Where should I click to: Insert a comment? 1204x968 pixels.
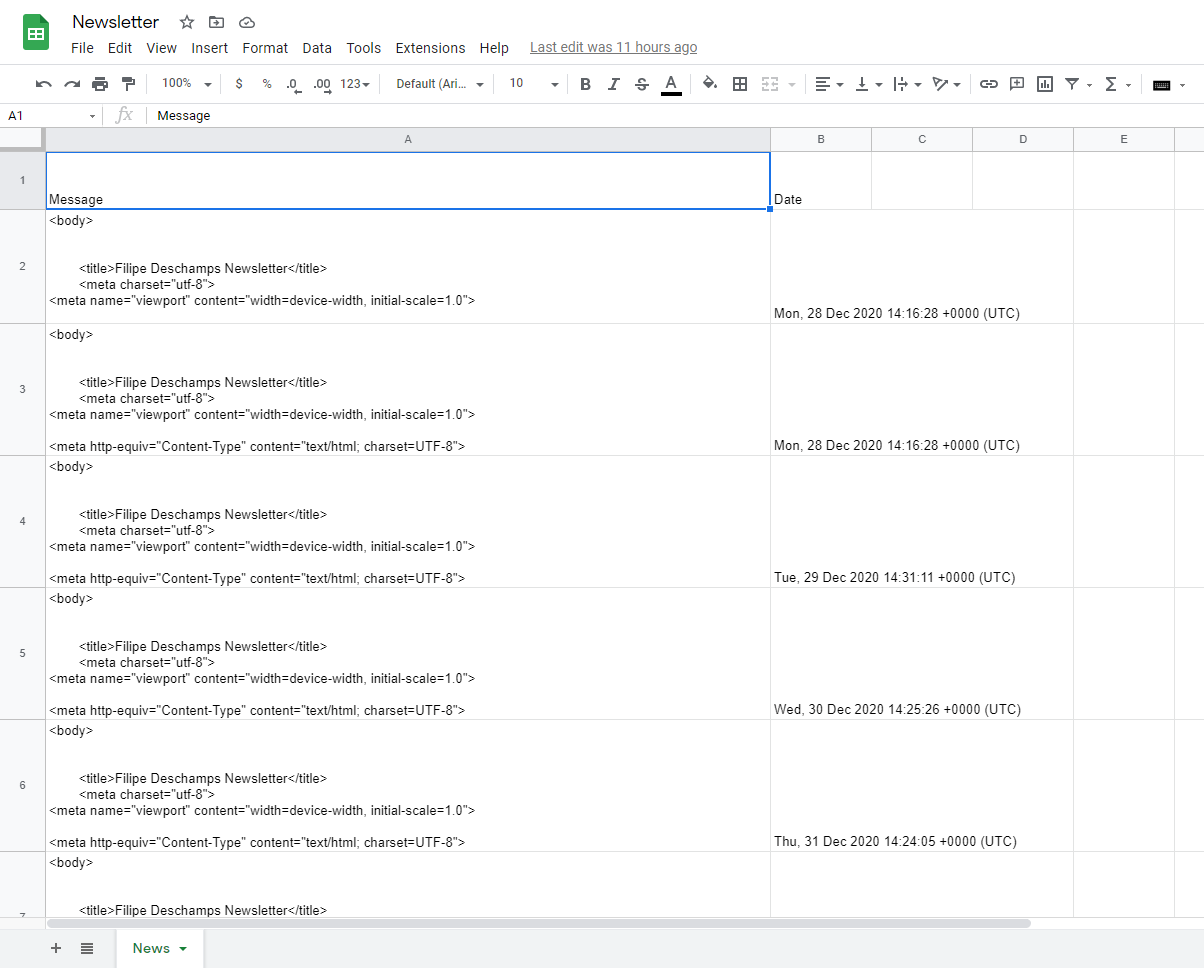[x=1017, y=84]
